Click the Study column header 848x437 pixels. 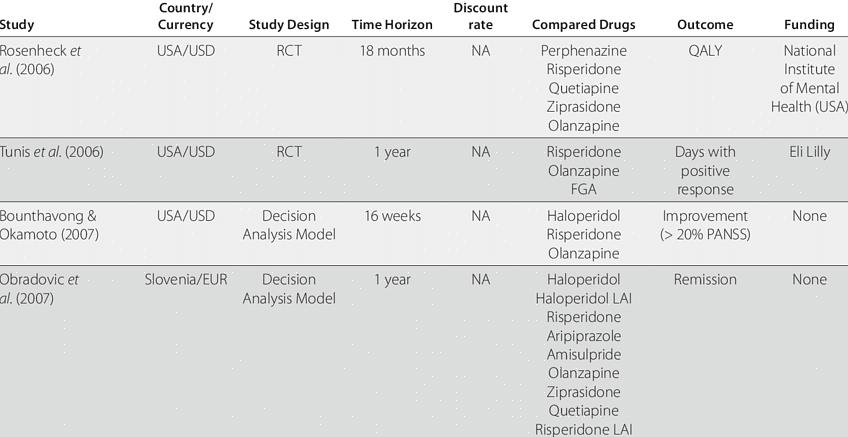point(18,25)
